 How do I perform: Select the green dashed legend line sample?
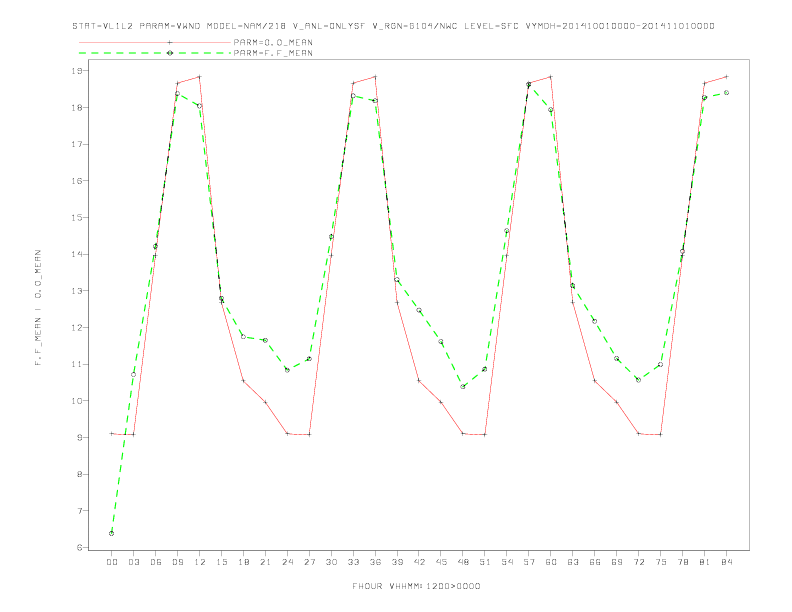[155, 53]
